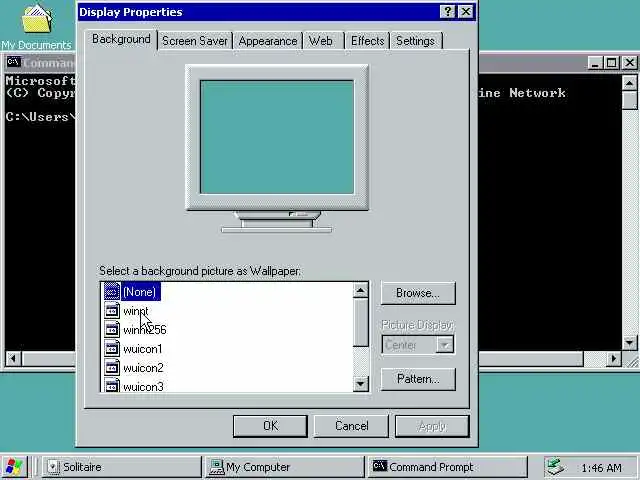Click the wuicon1 wallpaper file icon

pos(112,349)
